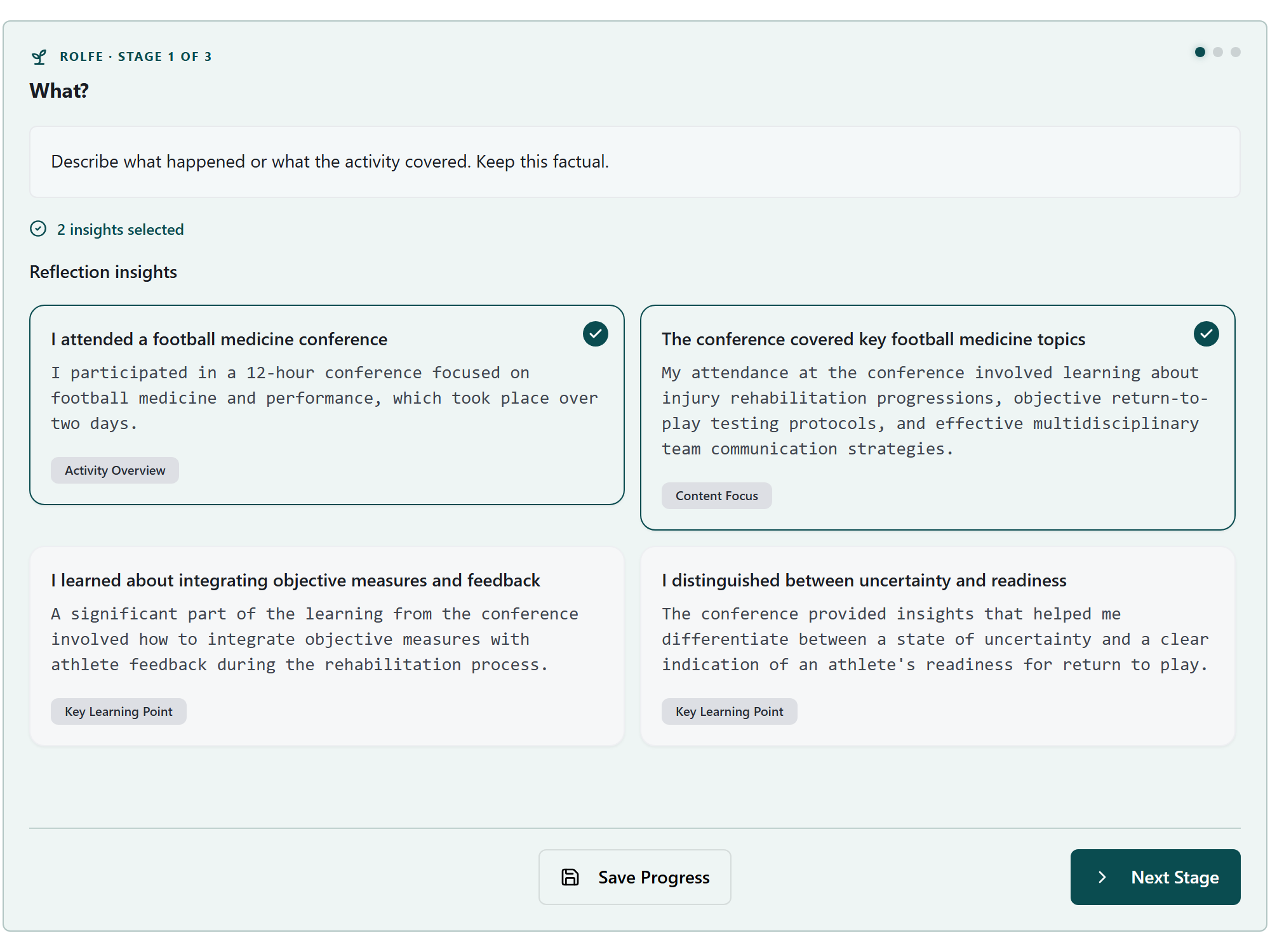
Task: Click the first progress dot indicator
Action: tap(1200, 52)
